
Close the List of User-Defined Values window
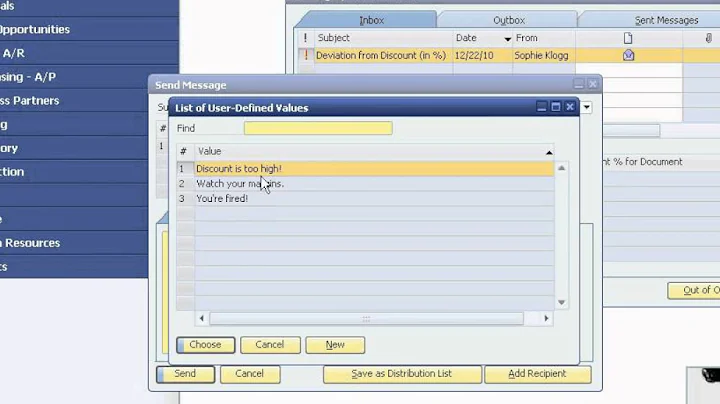[x=570, y=107]
